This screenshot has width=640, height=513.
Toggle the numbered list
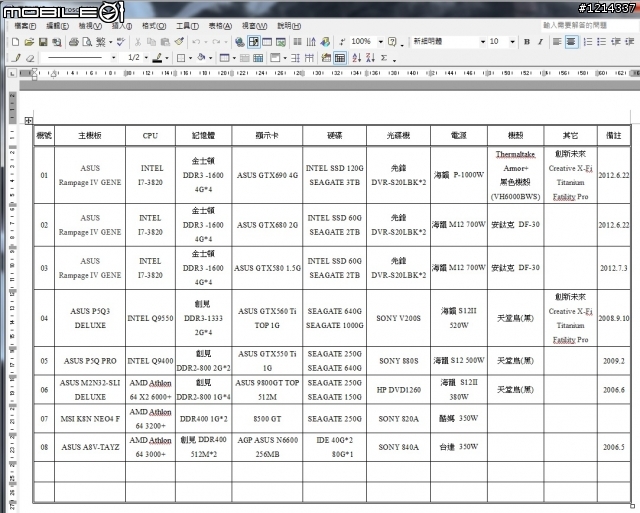click(x=588, y=42)
